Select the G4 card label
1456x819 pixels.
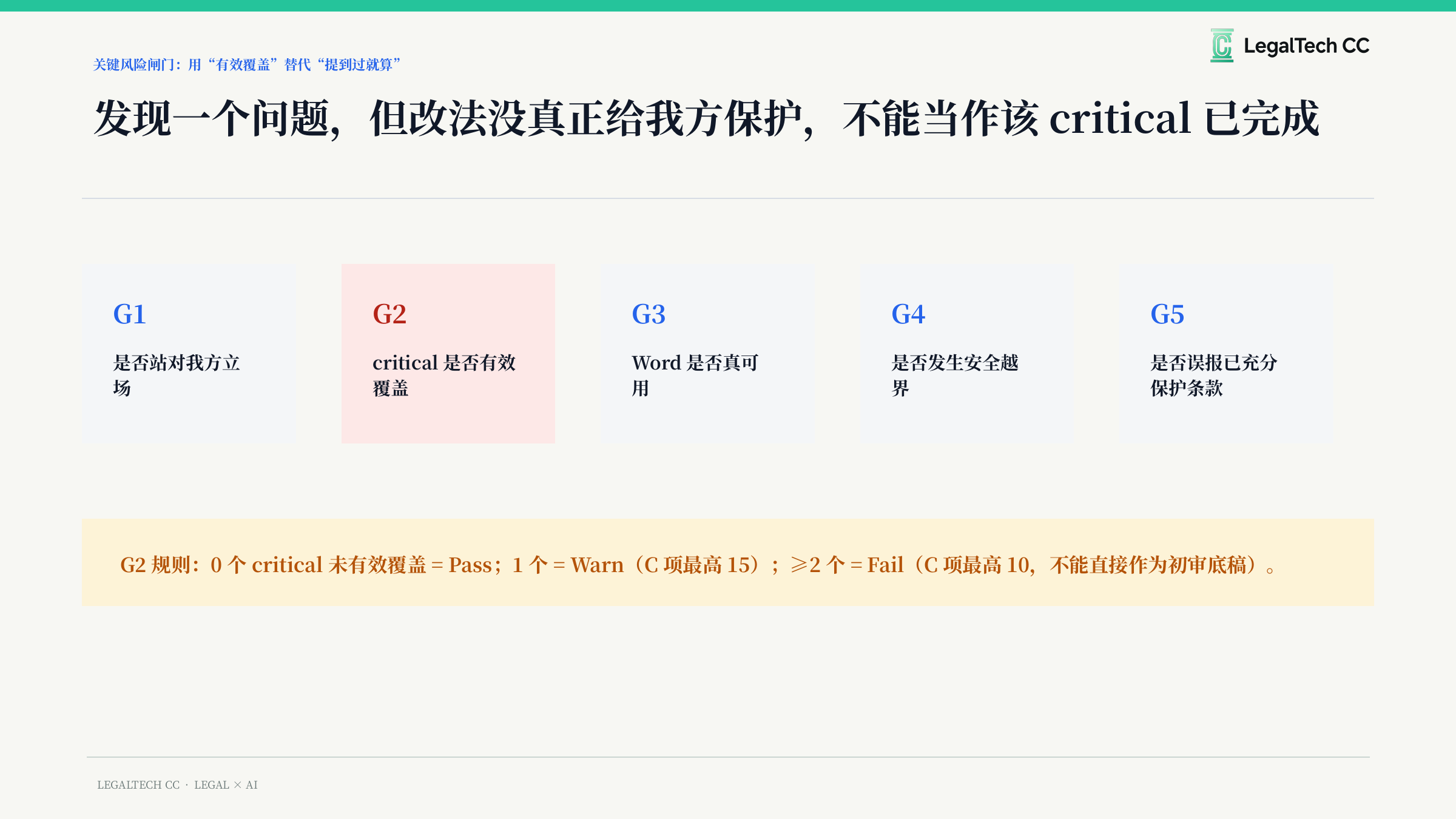(x=908, y=314)
